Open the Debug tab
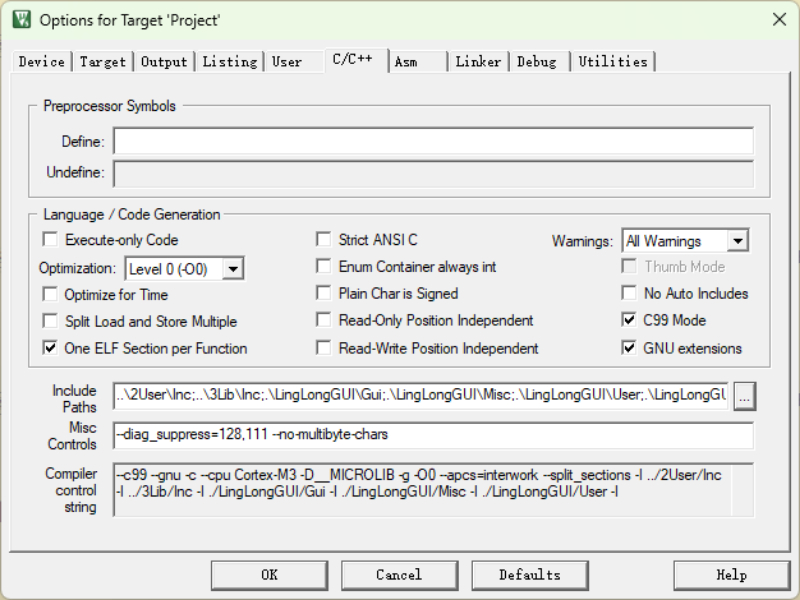The image size is (800, 600). click(x=537, y=62)
